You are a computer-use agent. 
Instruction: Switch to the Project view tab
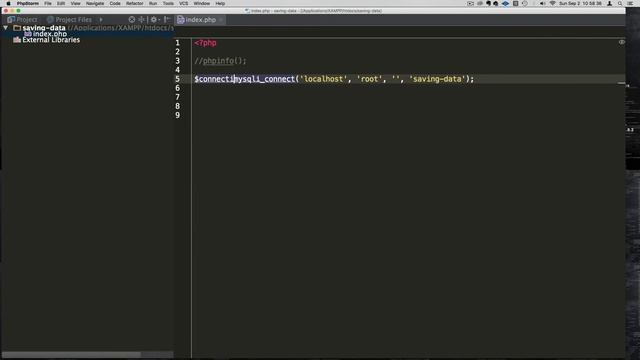point(22,19)
